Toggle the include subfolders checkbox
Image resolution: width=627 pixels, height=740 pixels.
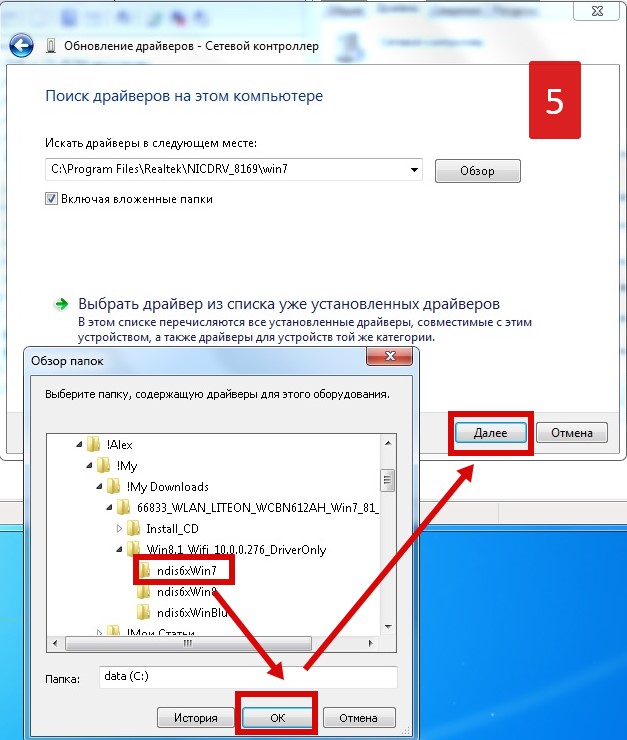(x=51, y=199)
